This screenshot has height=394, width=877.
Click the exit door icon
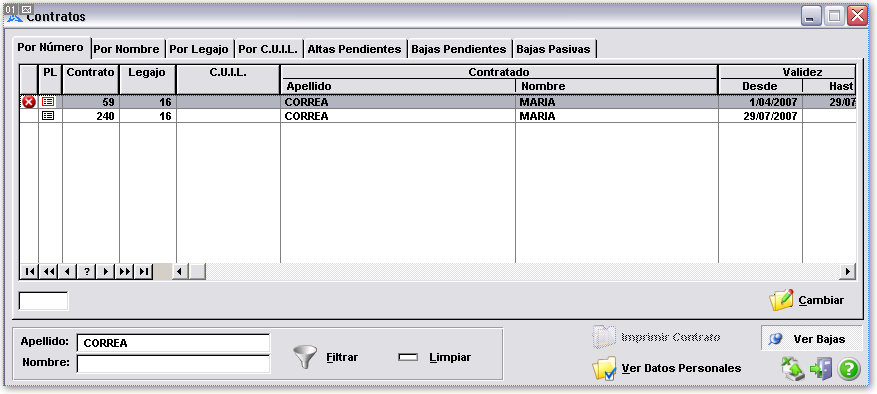click(821, 369)
